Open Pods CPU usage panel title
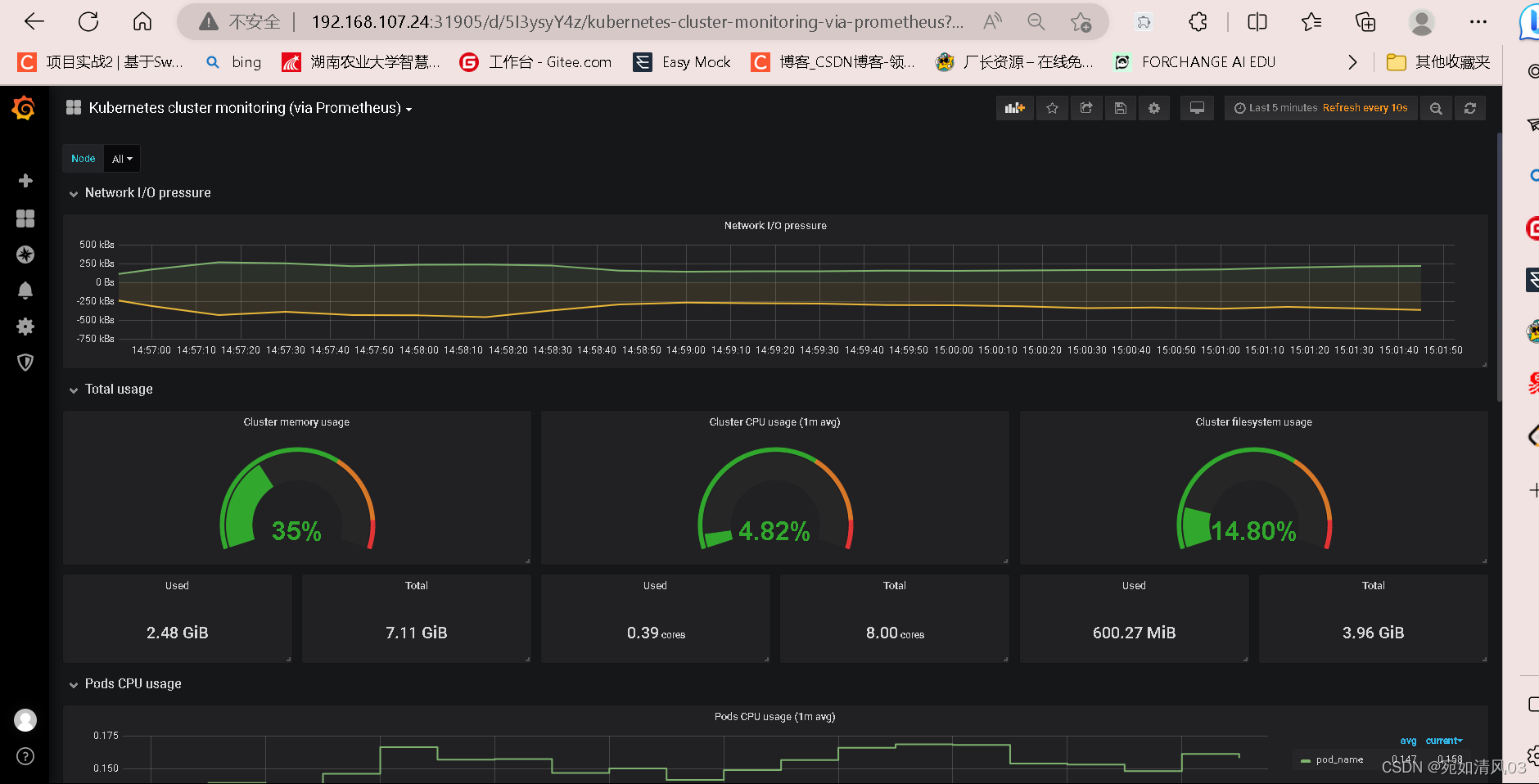Image resolution: width=1539 pixels, height=784 pixels. 774,717
